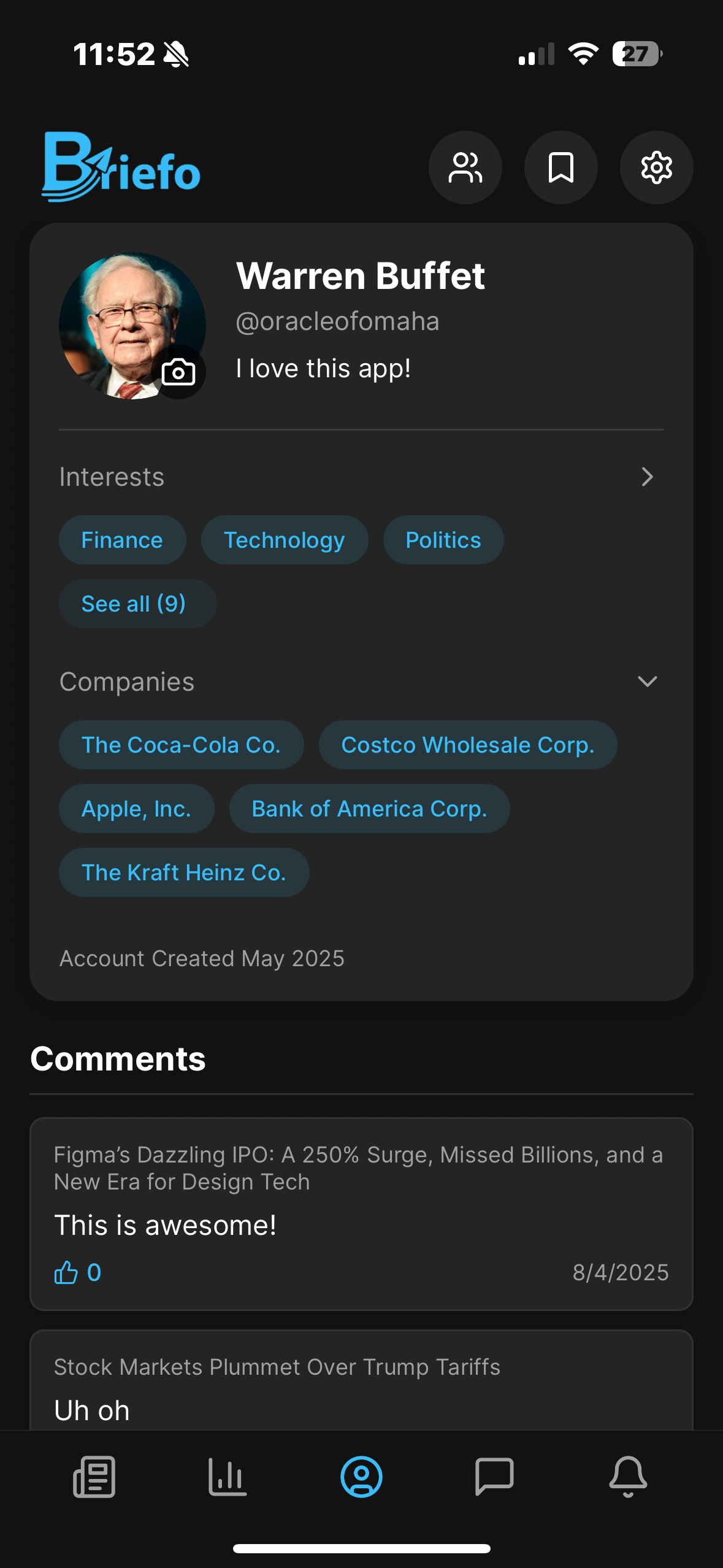Tap the camera icon on profile photo
723x1568 pixels.
click(x=178, y=372)
